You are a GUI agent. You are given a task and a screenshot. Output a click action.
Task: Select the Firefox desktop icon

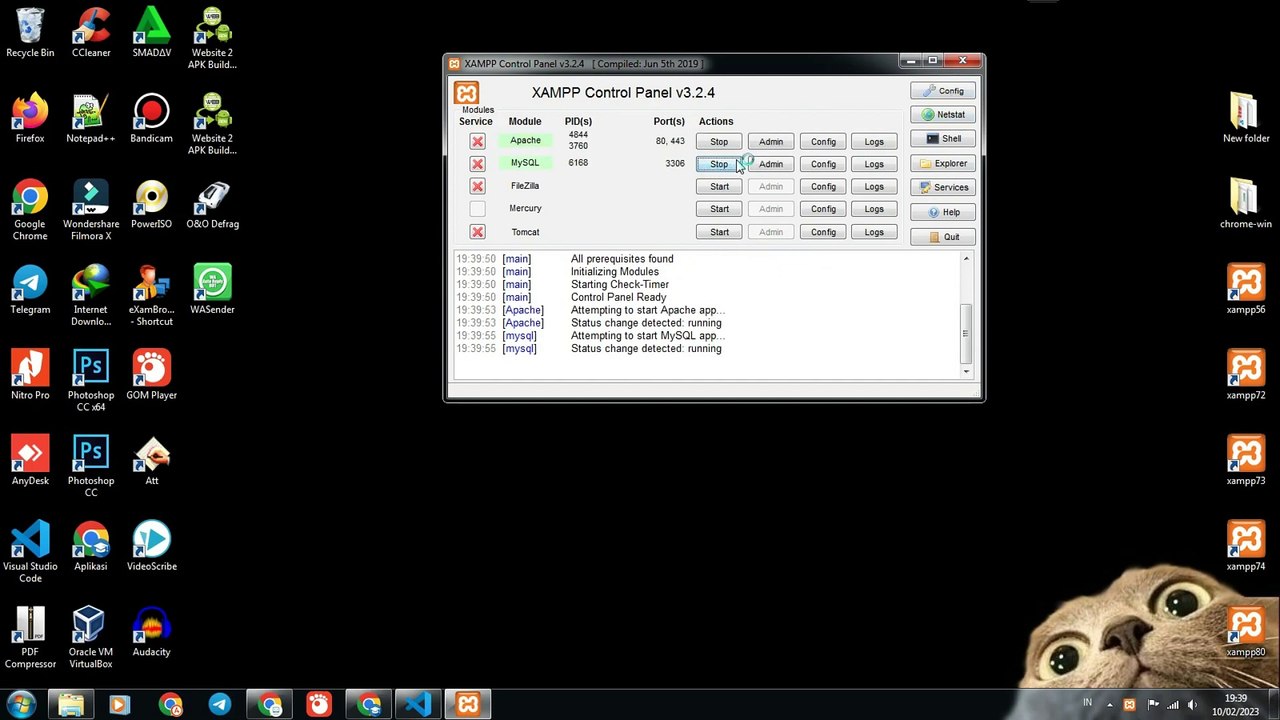coord(30,120)
